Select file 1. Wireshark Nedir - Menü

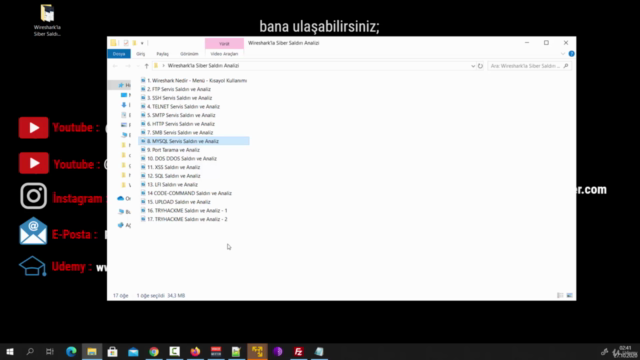click(x=194, y=81)
